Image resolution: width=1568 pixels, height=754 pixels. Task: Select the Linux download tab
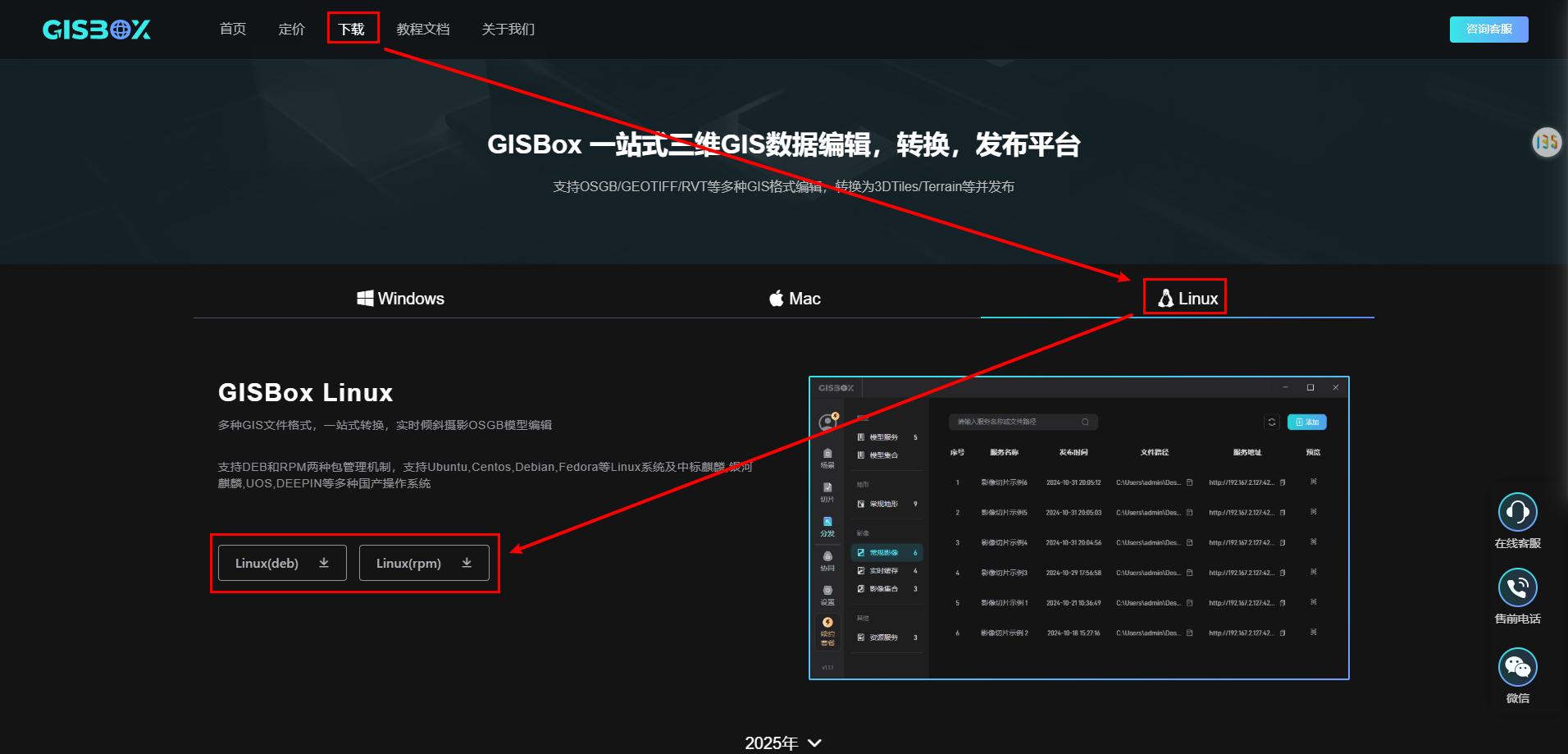tap(1187, 299)
